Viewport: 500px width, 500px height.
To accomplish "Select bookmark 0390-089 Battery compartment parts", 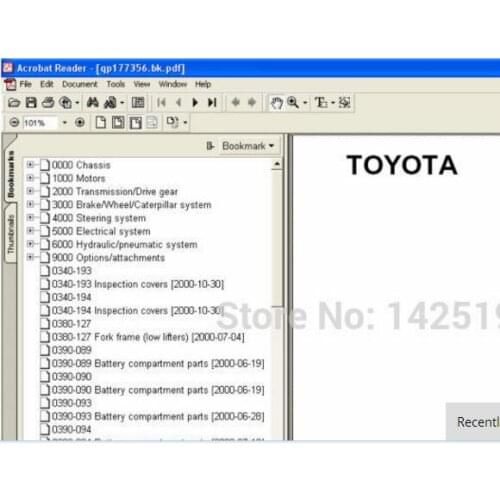I will click(x=158, y=364).
